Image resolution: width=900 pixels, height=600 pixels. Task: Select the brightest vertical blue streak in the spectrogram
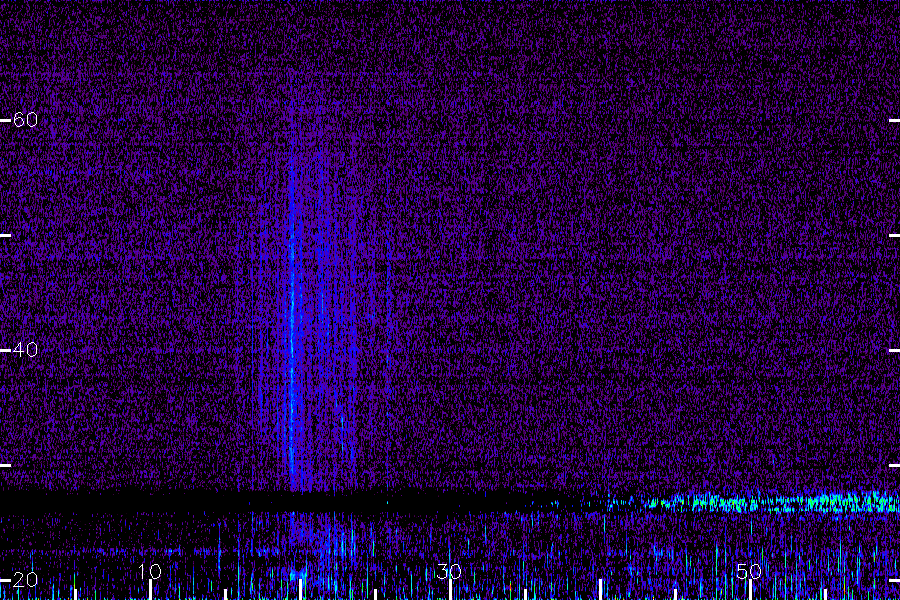[x=292, y=322]
